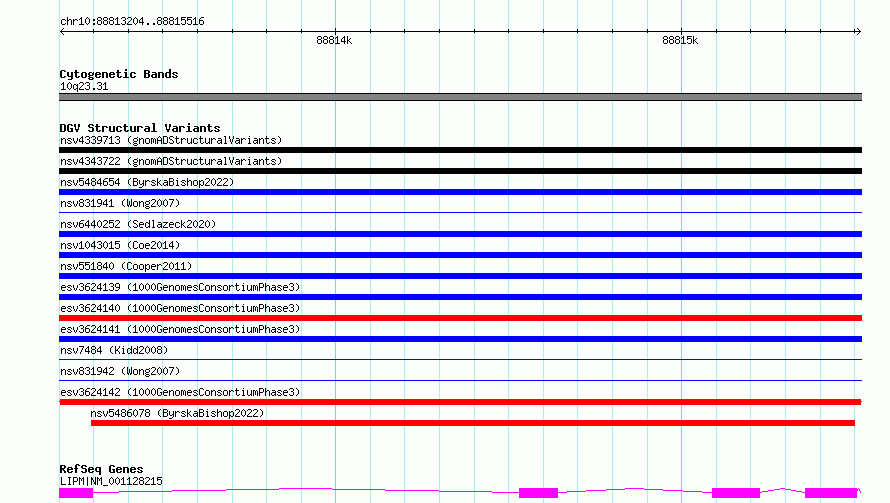Click the thin blue line under nsv831941
This screenshot has height=503, width=890.
[x=460, y=213]
